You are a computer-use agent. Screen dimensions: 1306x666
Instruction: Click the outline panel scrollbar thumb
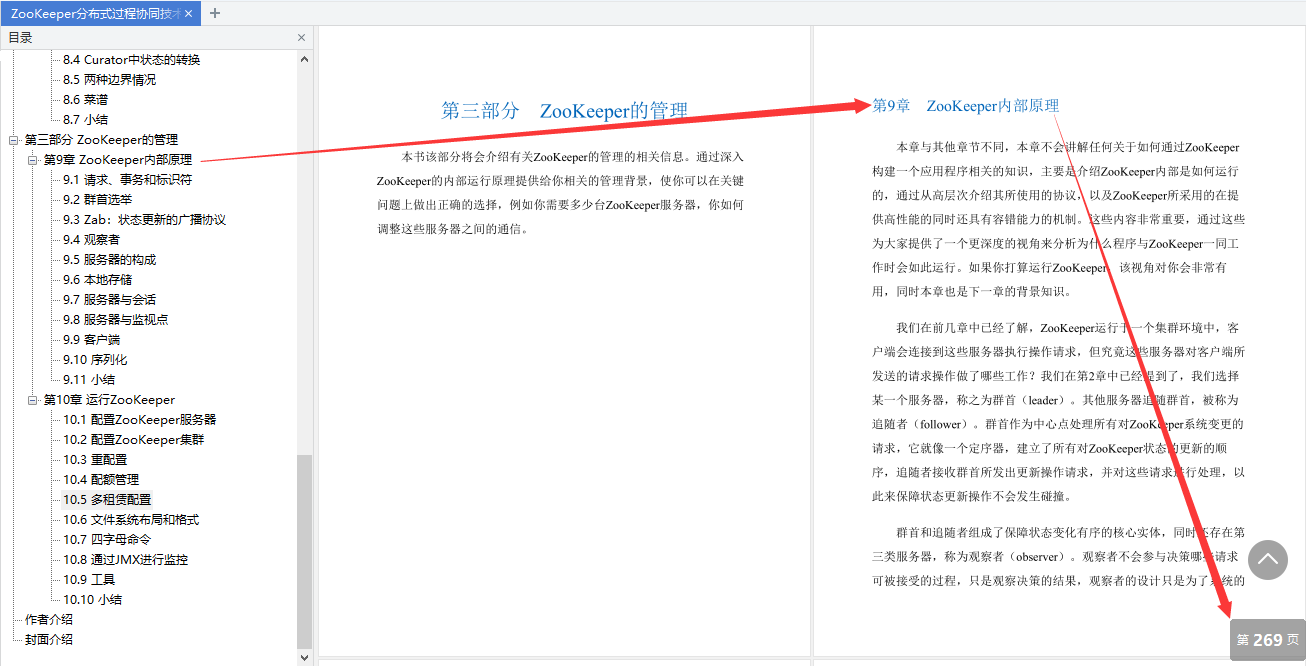pyautogui.click(x=305, y=551)
